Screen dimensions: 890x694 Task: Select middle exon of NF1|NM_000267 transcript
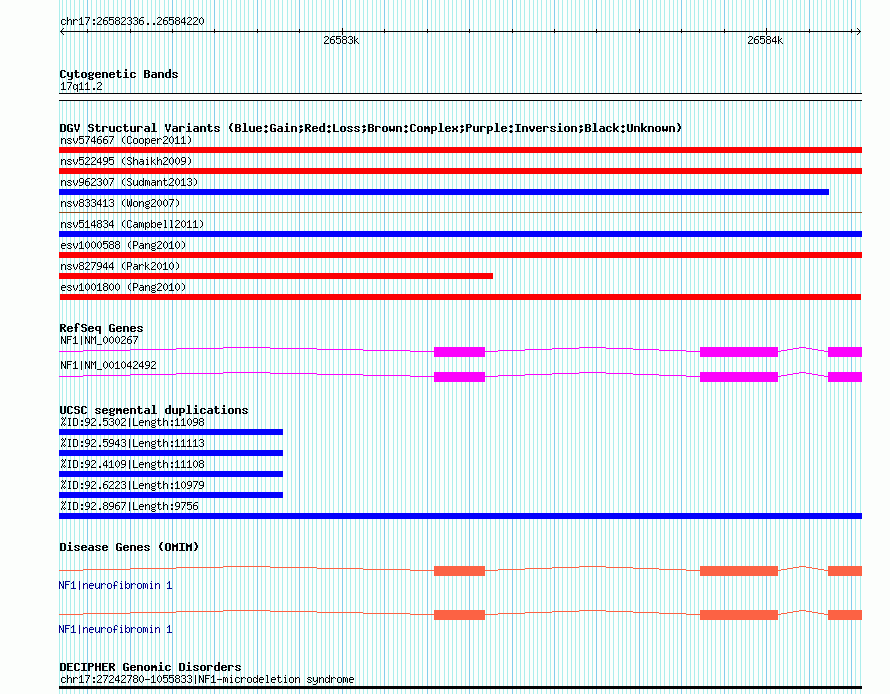click(x=738, y=352)
